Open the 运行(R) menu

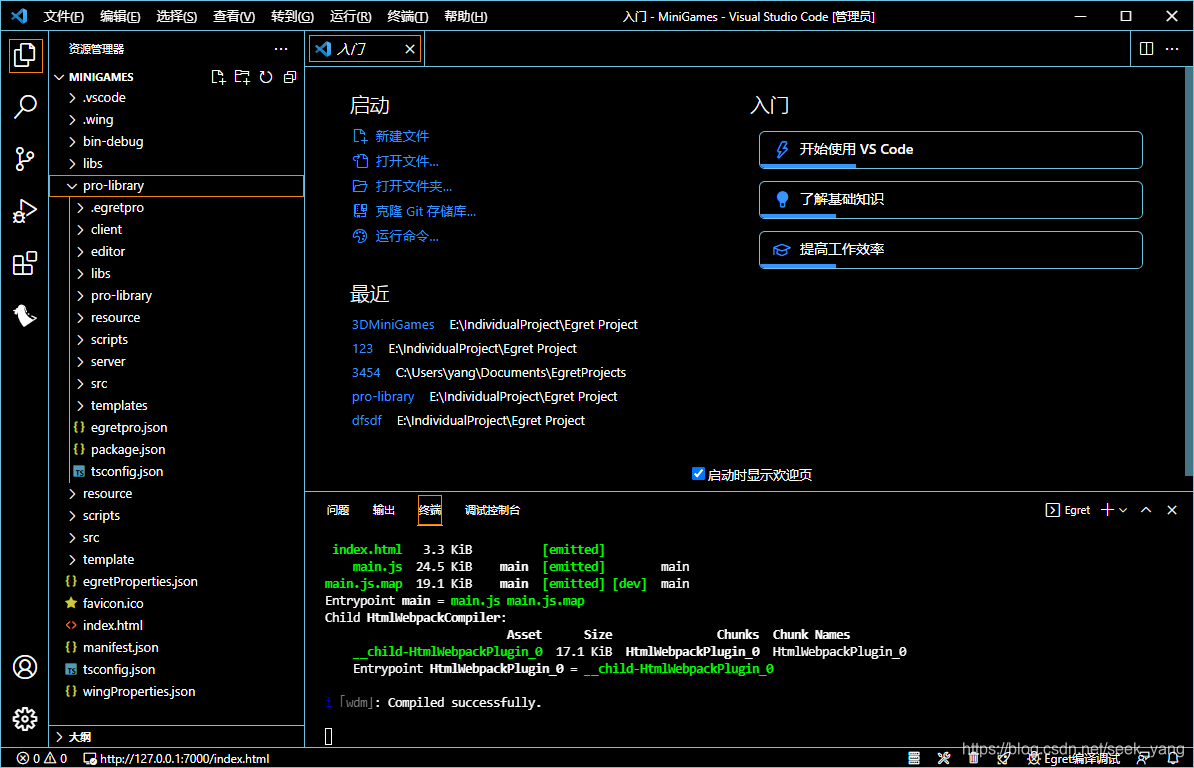pyautogui.click(x=351, y=16)
